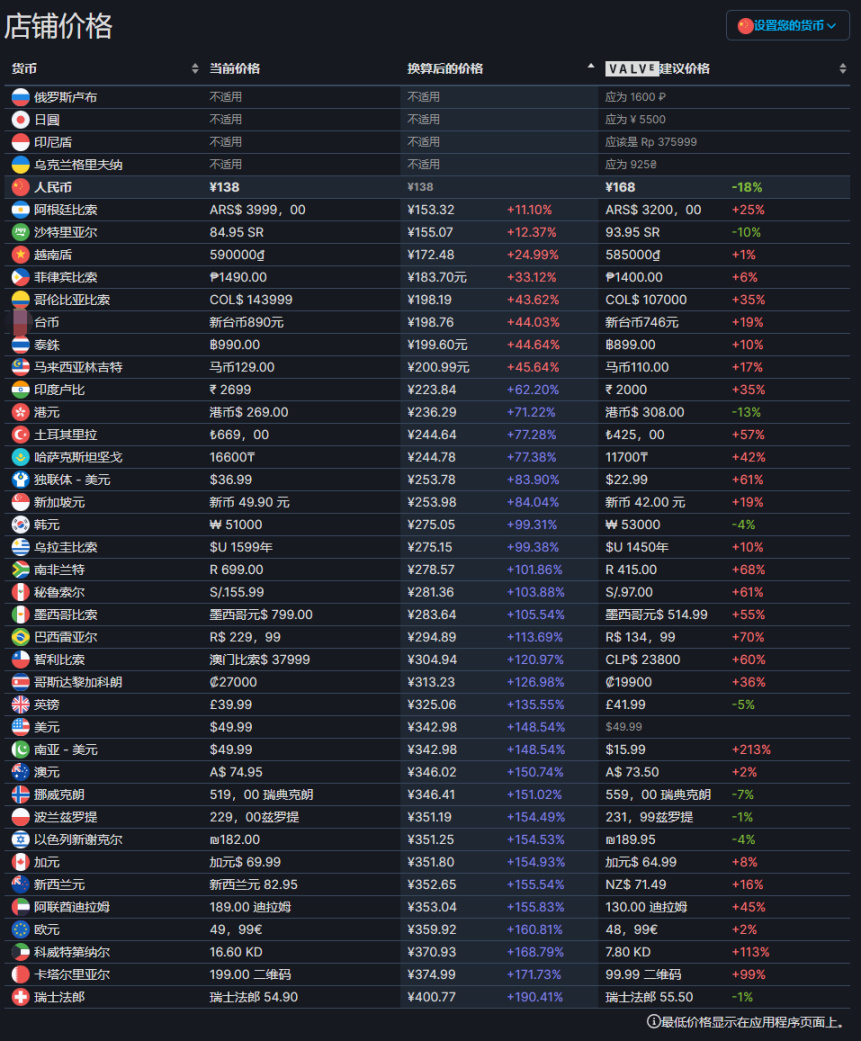The width and height of the screenshot is (861, 1041).
Task: Sort the table by 货币 column
Action: pos(195,69)
